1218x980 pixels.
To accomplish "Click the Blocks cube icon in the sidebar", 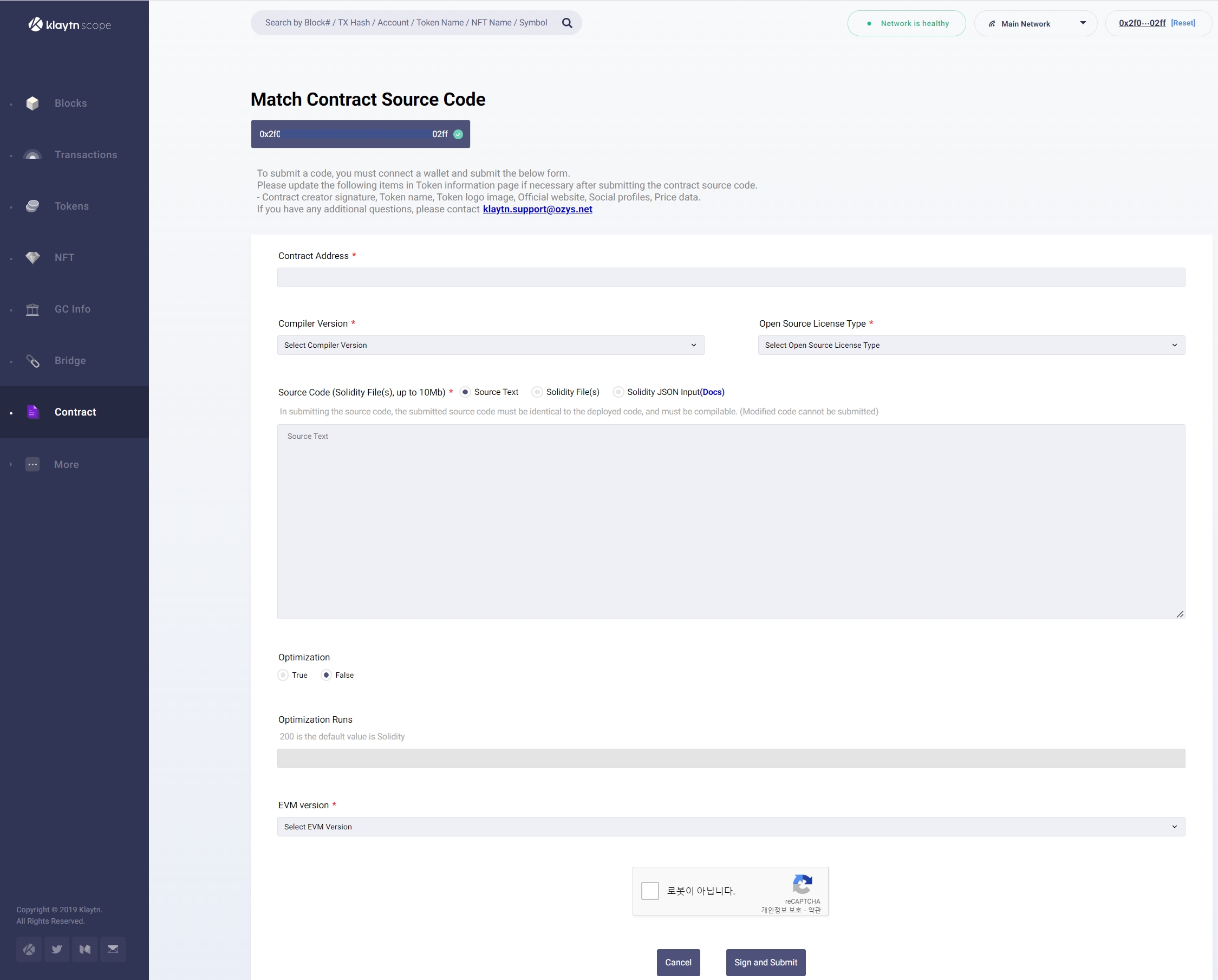I will 33,103.
